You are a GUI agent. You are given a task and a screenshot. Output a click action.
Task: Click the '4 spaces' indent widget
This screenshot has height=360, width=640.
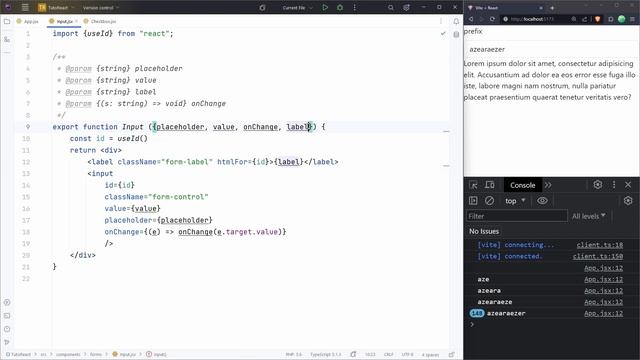430,354
